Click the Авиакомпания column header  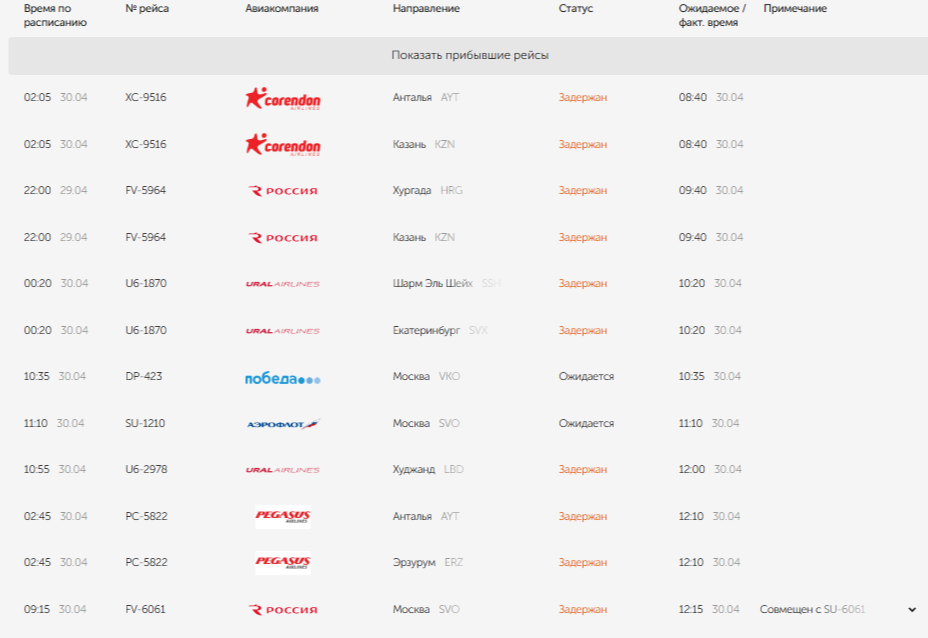coord(281,9)
